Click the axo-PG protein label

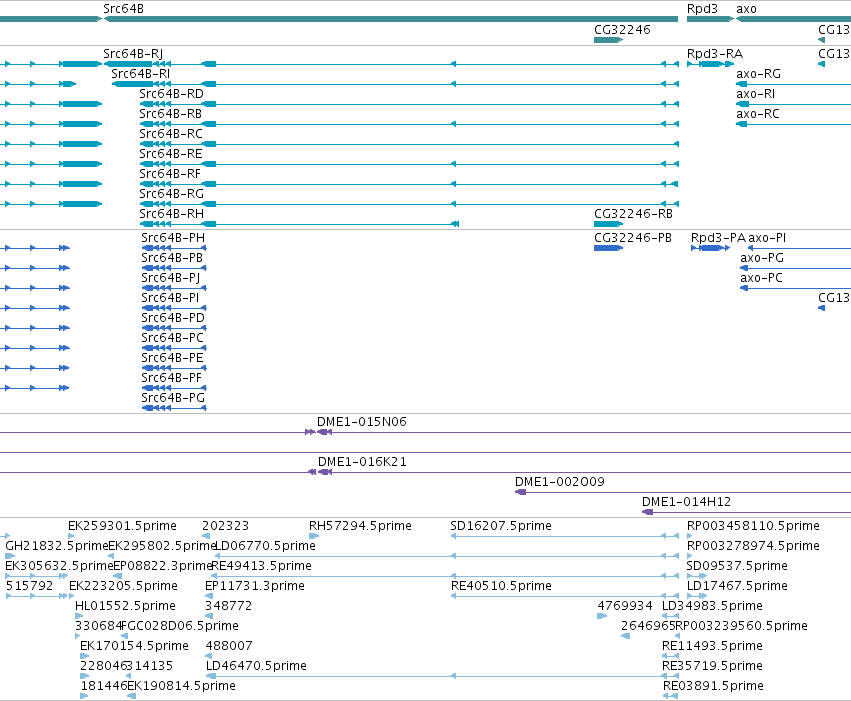[762, 258]
